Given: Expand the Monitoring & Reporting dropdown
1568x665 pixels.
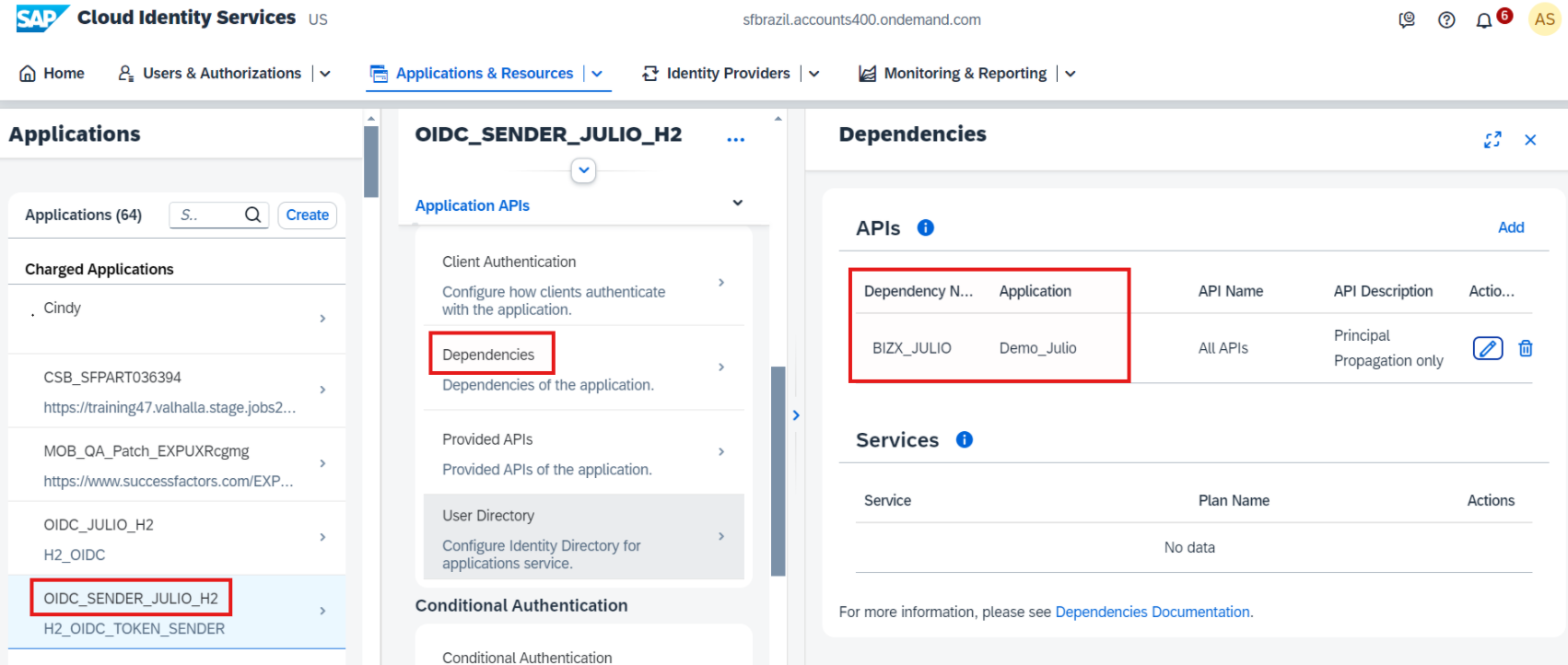Looking at the screenshot, I should 1071,74.
